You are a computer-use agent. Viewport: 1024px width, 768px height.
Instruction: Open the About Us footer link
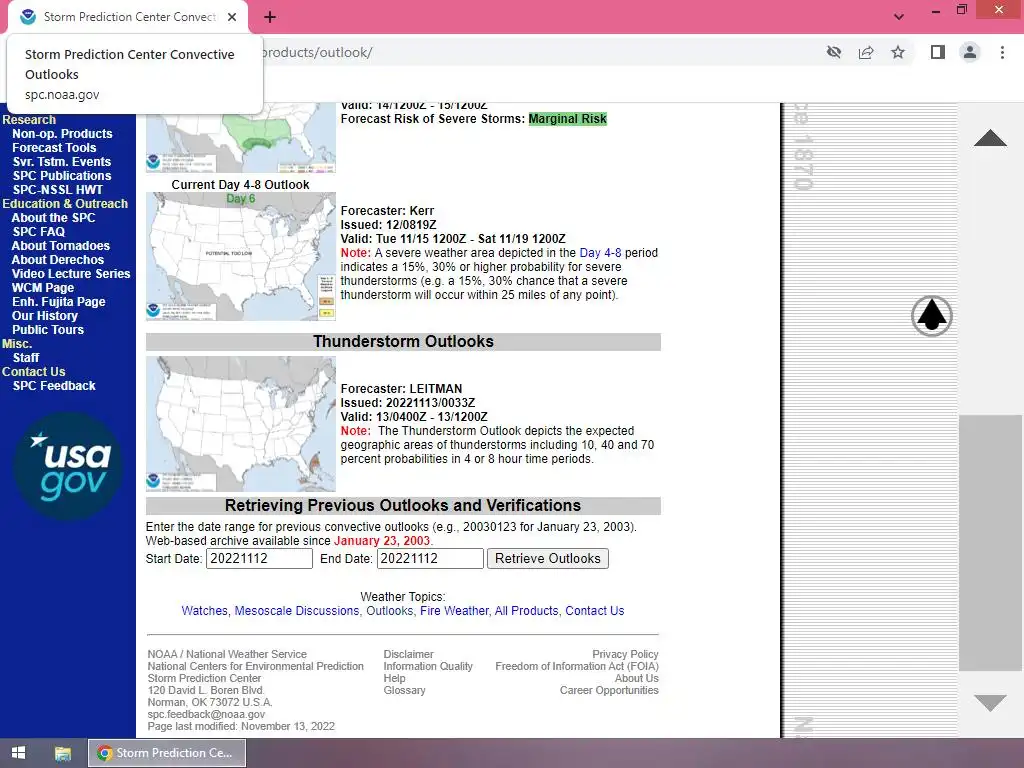coord(636,679)
